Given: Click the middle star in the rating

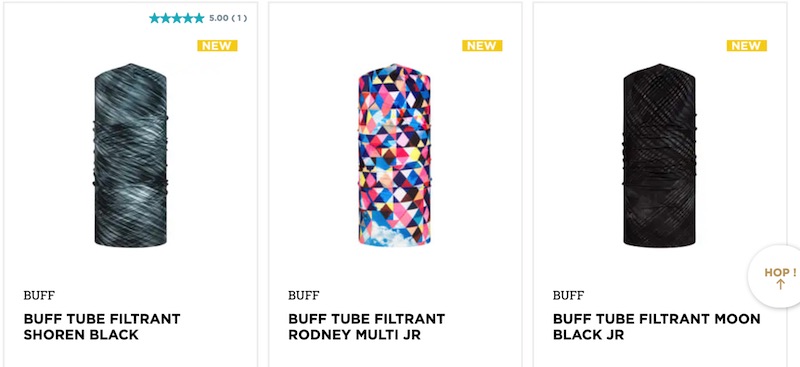Looking at the screenshot, I should pos(177,18).
